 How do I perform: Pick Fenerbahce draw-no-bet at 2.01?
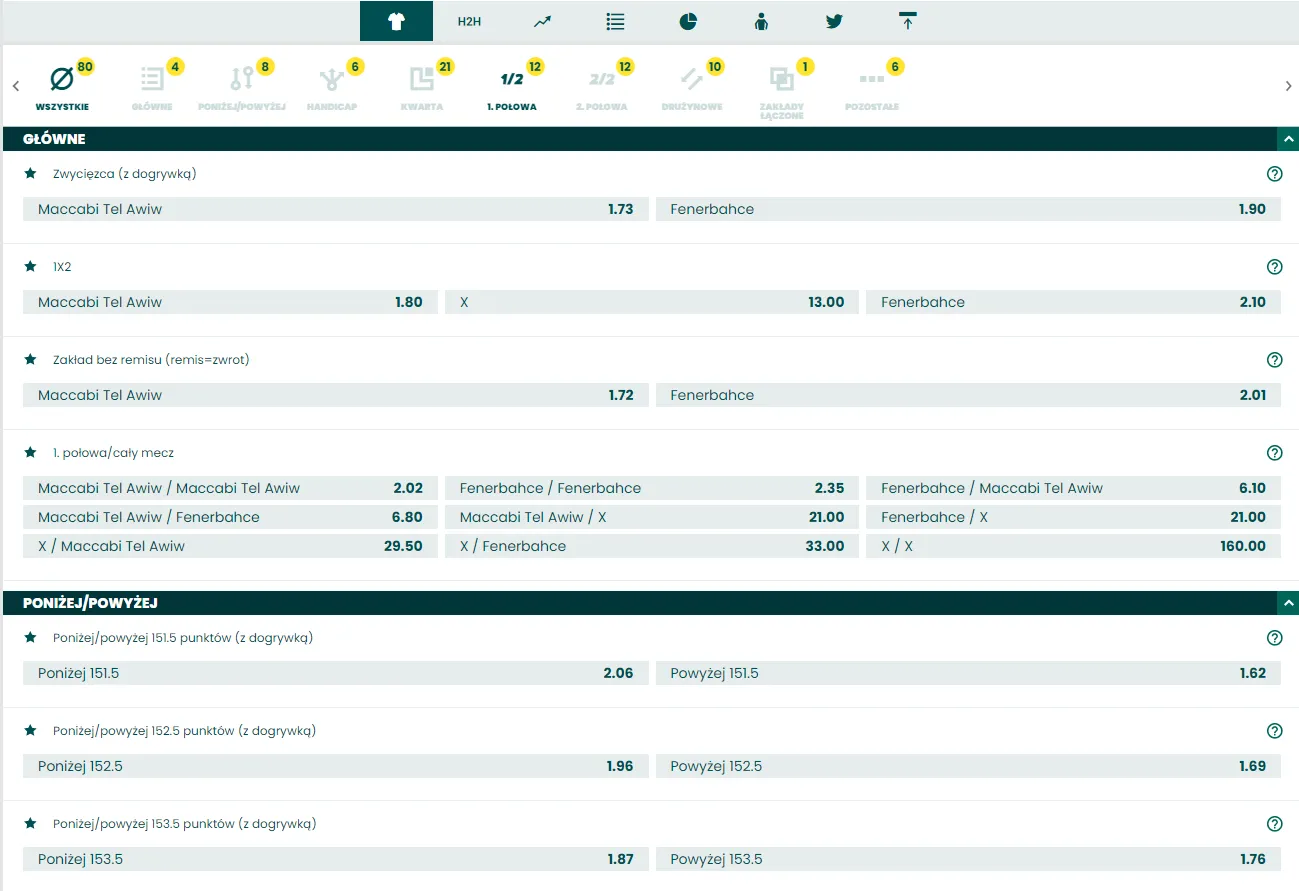pos(968,395)
